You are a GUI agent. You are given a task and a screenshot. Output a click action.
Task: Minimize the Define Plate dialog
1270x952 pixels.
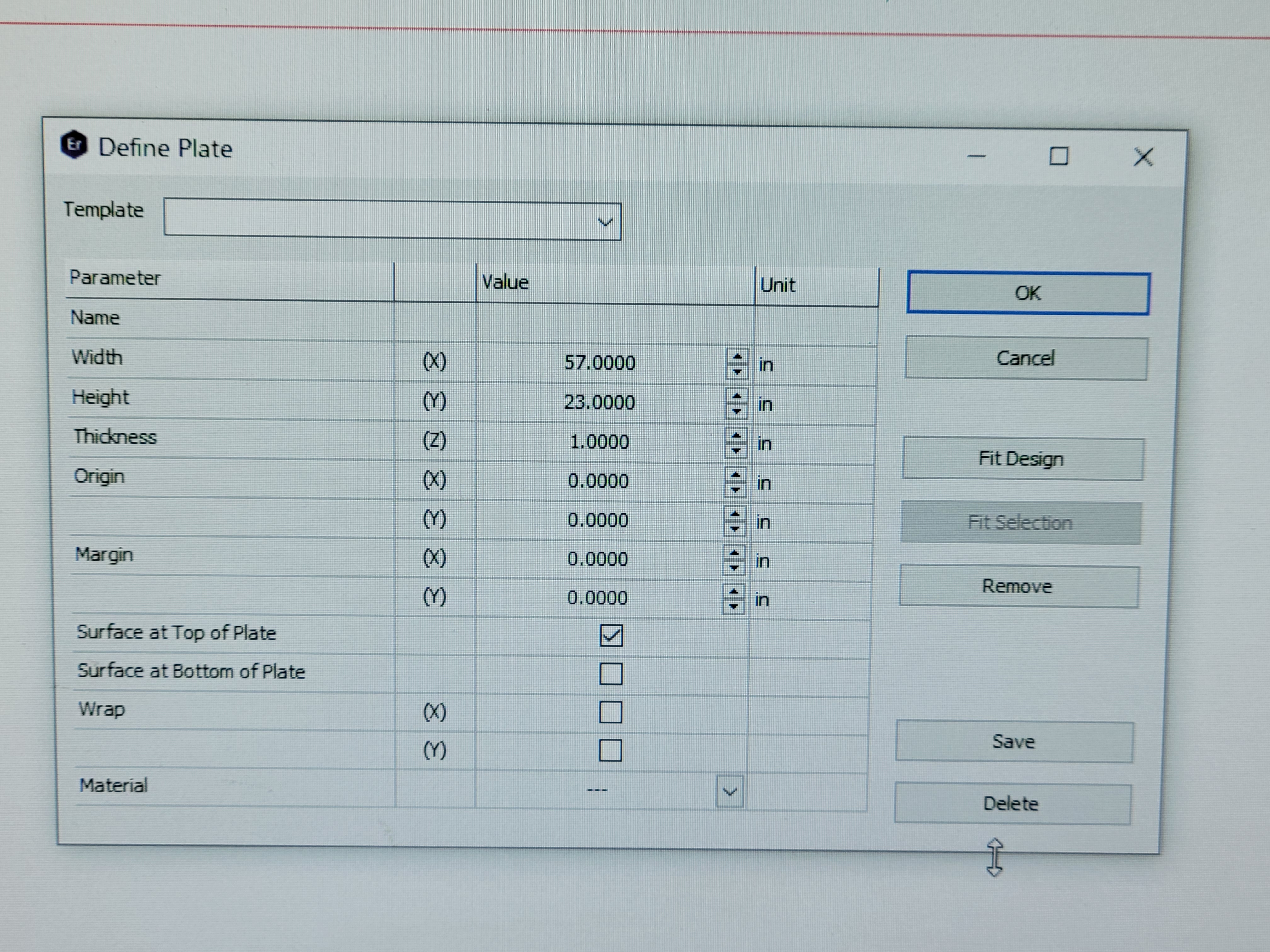(x=976, y=156)
